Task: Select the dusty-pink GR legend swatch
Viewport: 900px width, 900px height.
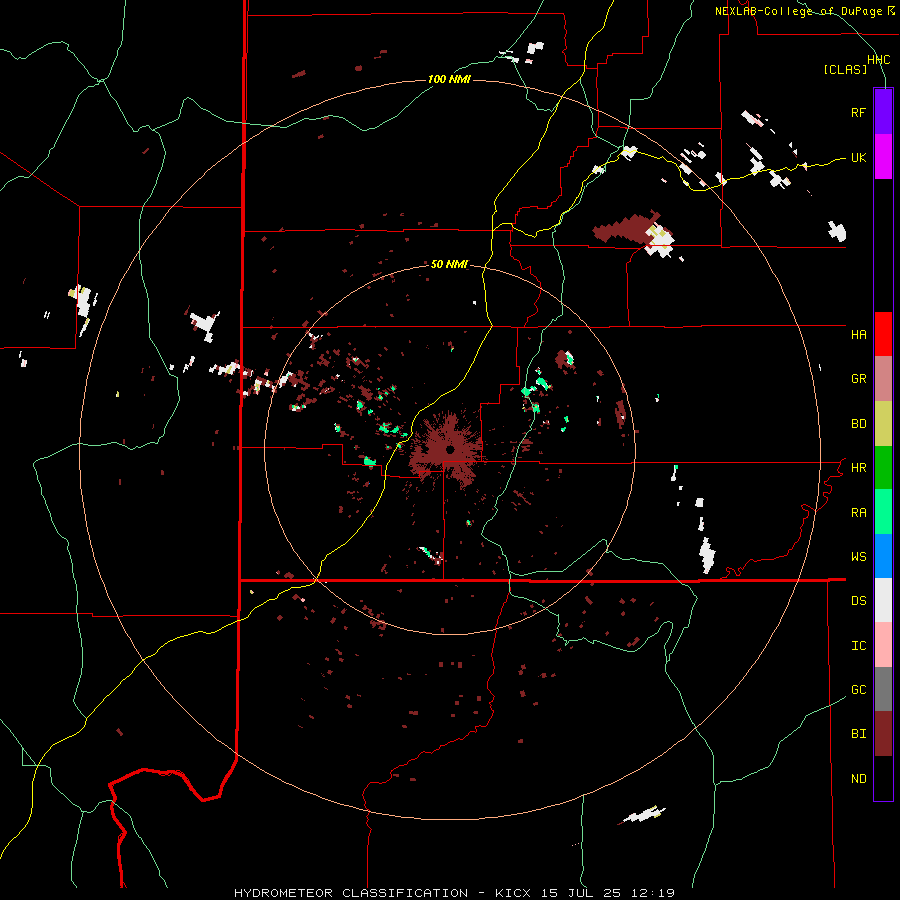Action: [883, 378]
